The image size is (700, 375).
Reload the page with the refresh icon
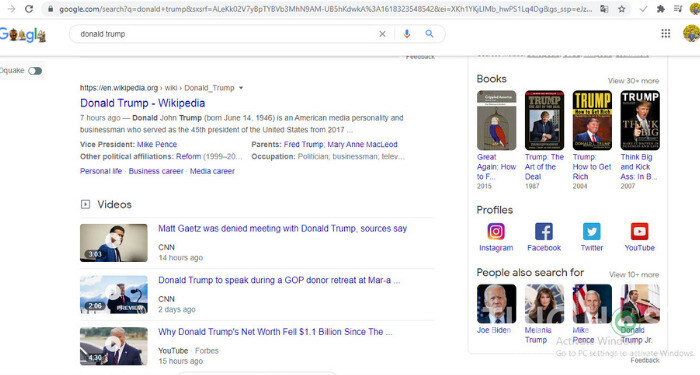[29, 9]
